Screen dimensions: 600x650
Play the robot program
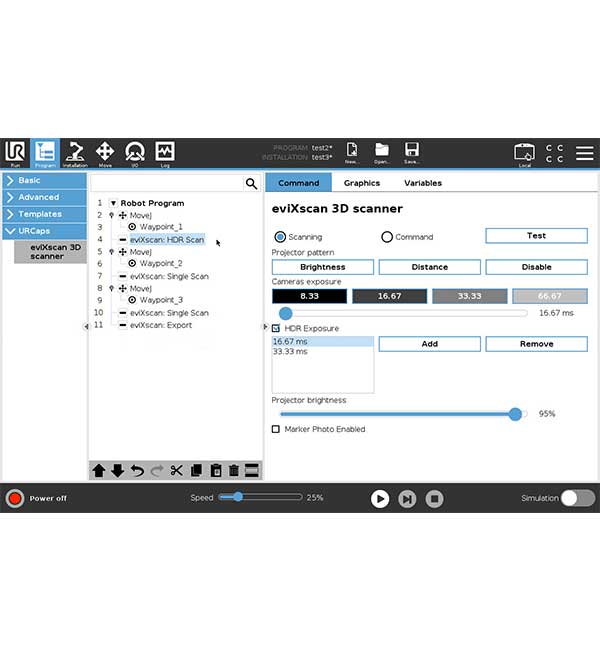pos(380,499)
